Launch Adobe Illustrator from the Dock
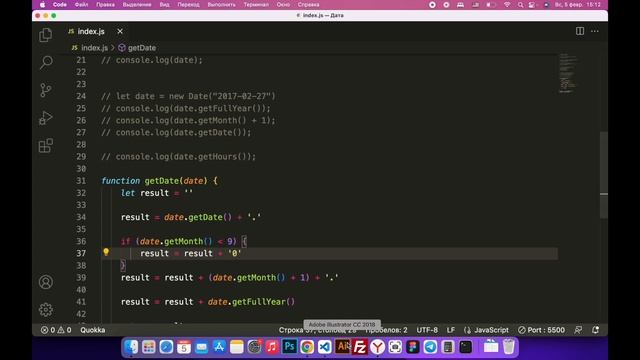This screenshot has height=360, width=640. pos(342,347)
